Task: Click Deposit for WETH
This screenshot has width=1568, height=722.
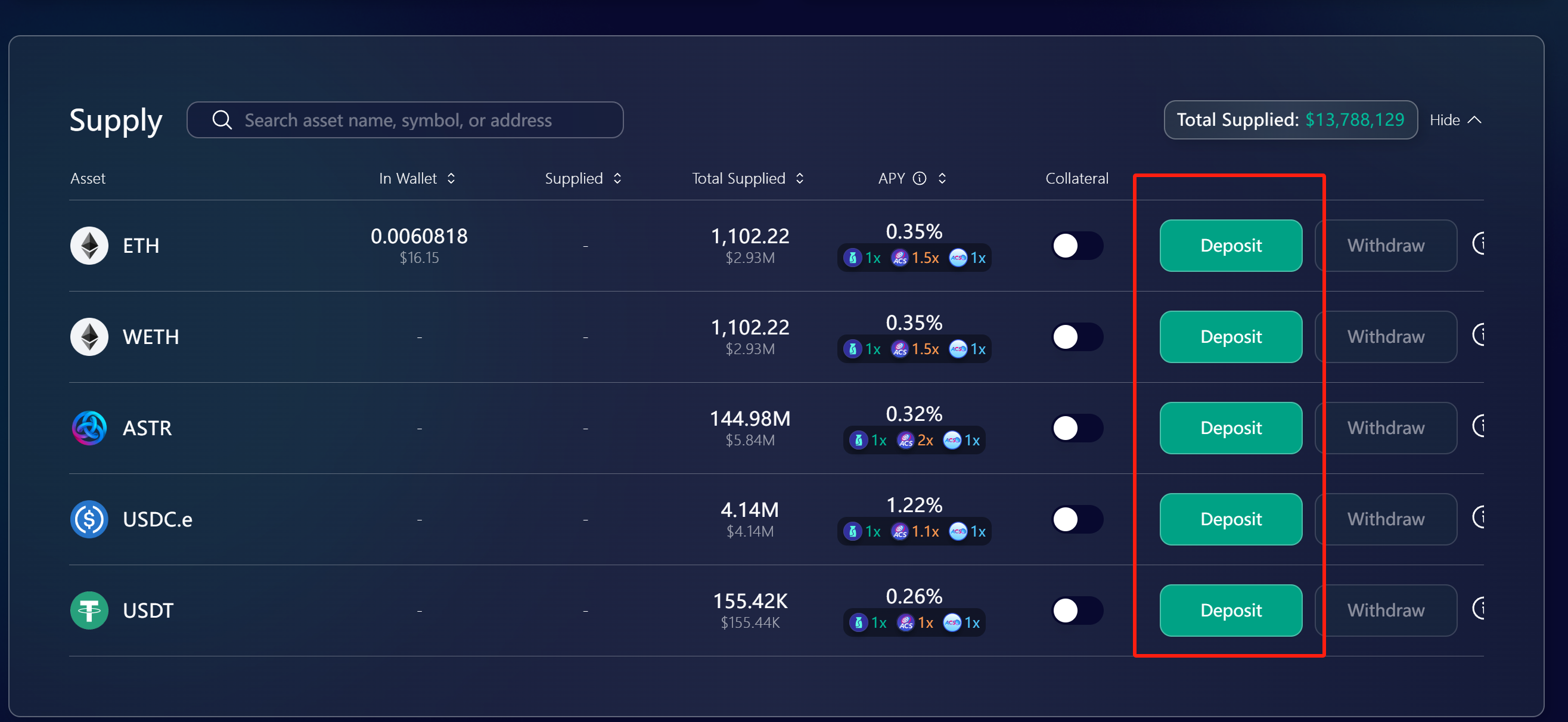Action: 1230,337
